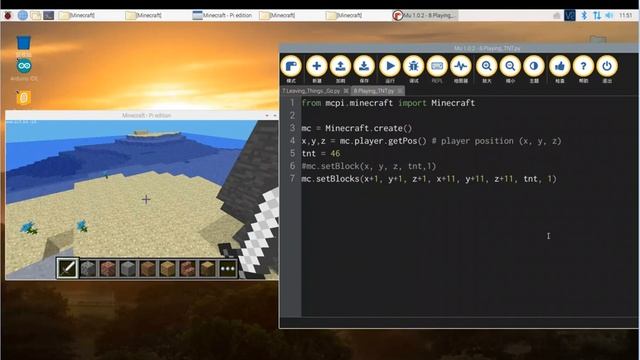
Task: Click the 'mc.player.getPos()' code on line 4
Action: click(383, 141)
